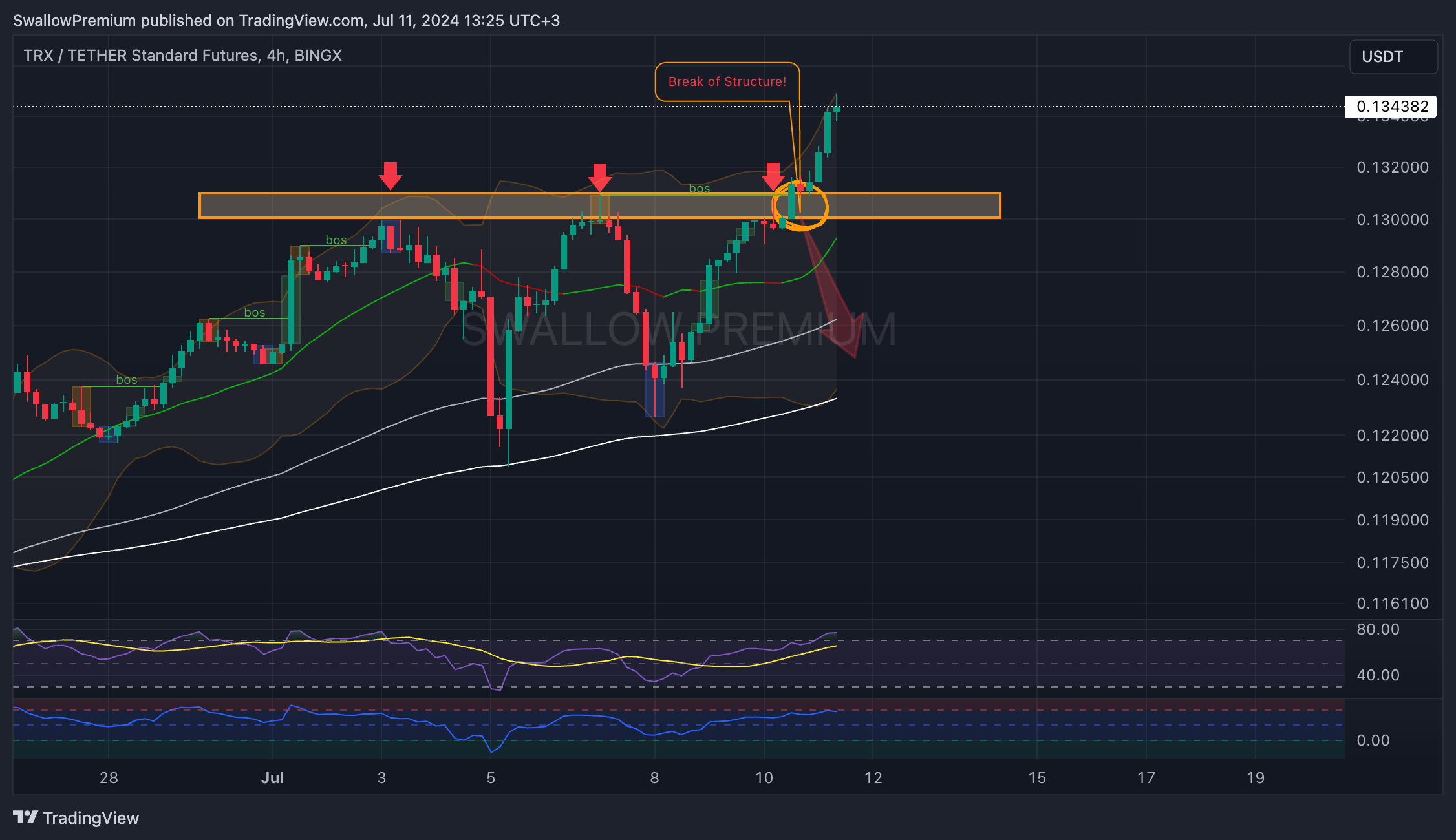Click the TradingView logo icon

click(x=26, y=817)
